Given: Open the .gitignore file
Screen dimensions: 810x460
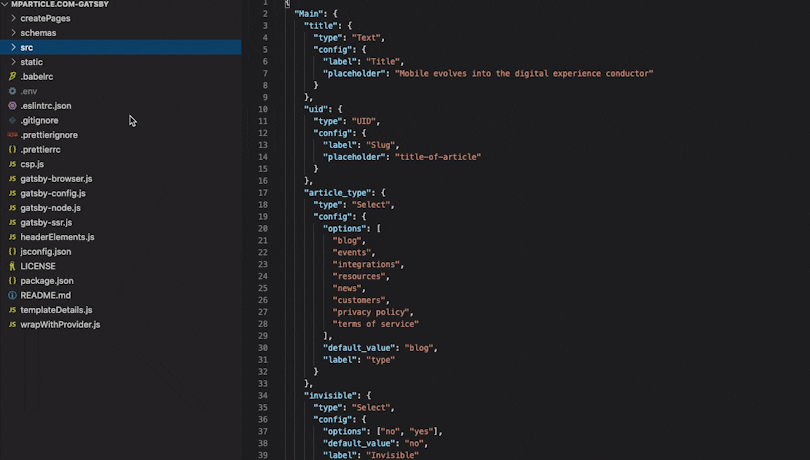Looking at the screenshot, I should click(x=39, y=120).
